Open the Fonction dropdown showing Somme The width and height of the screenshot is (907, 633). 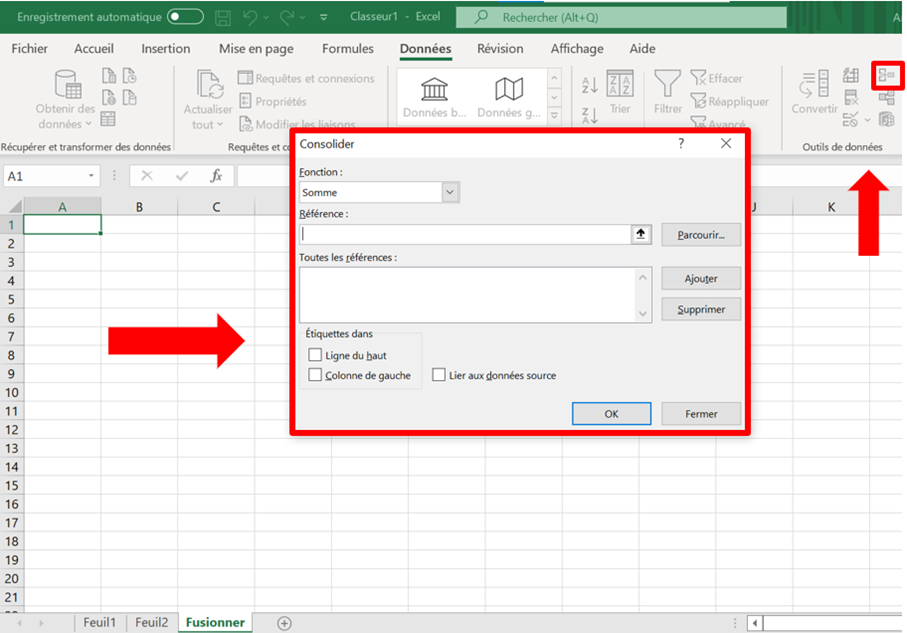pos(448,192)
